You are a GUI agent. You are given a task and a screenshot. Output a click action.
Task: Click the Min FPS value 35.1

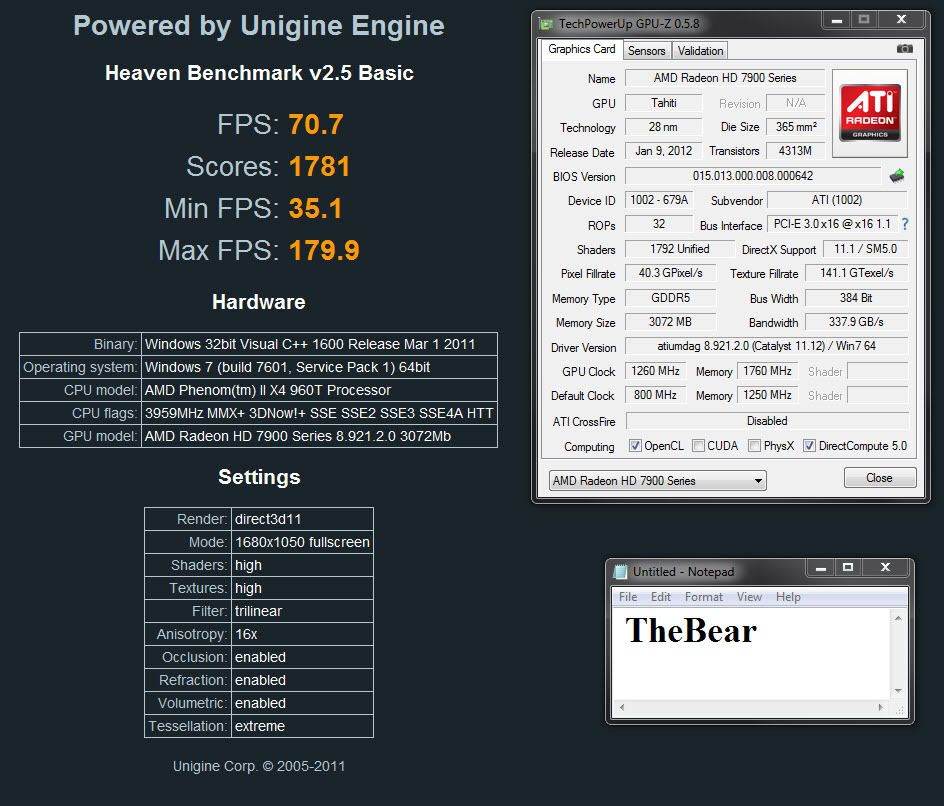coord(315,209)
